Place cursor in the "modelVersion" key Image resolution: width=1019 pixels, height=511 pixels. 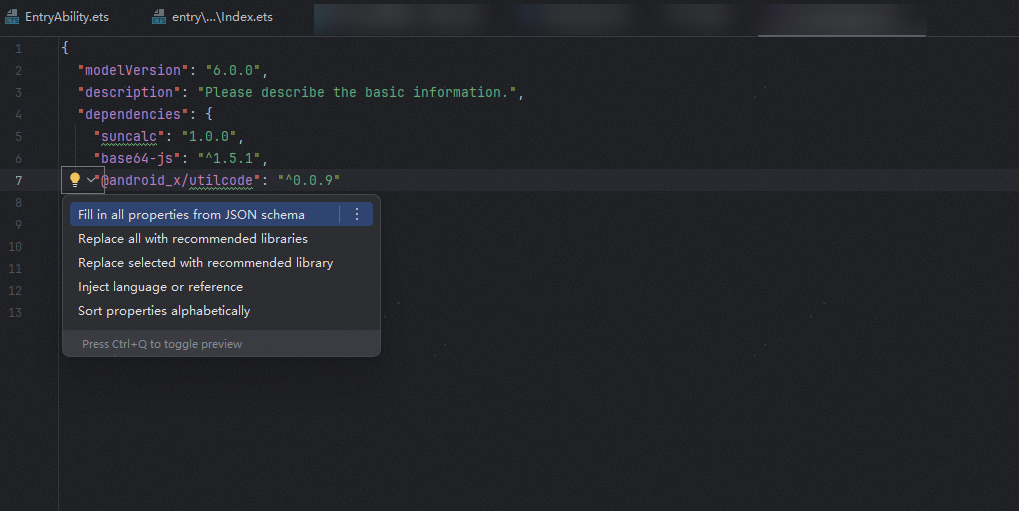[x=133, y=70]
